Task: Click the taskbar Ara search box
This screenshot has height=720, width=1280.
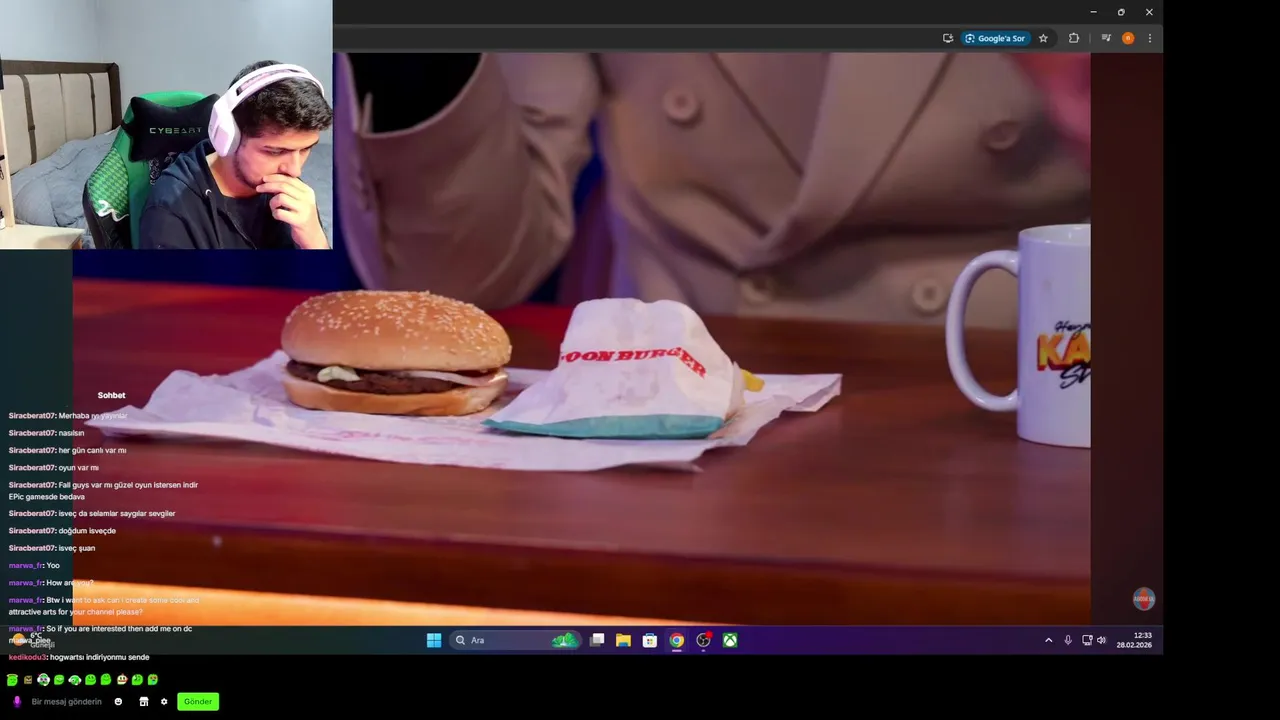Action: coord(515,640)
